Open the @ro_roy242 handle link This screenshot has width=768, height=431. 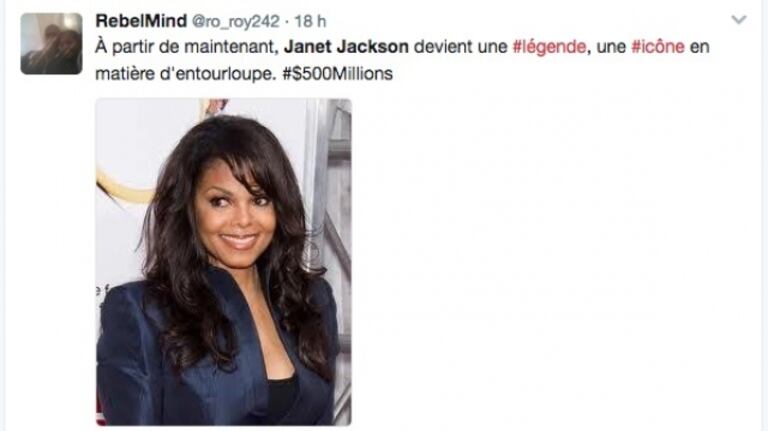pyautogui.click(x=236, y=22)
